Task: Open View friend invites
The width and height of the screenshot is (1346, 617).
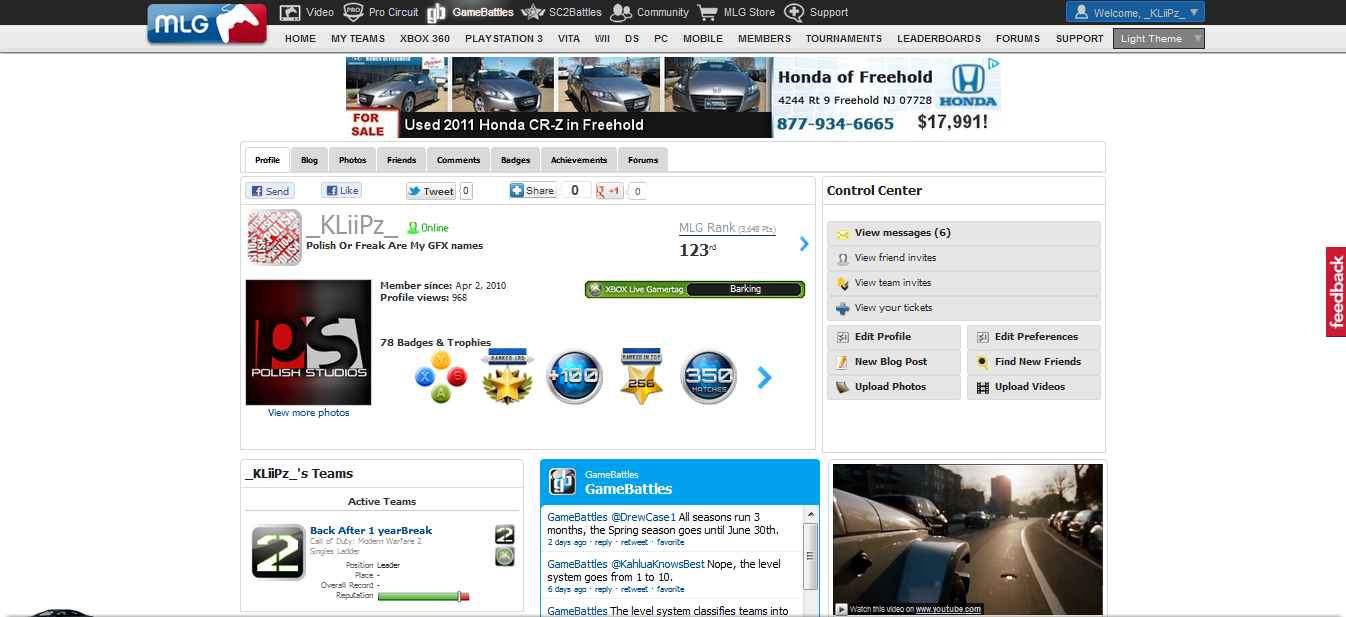Action: pyautogui.click(x=964, y=258)
